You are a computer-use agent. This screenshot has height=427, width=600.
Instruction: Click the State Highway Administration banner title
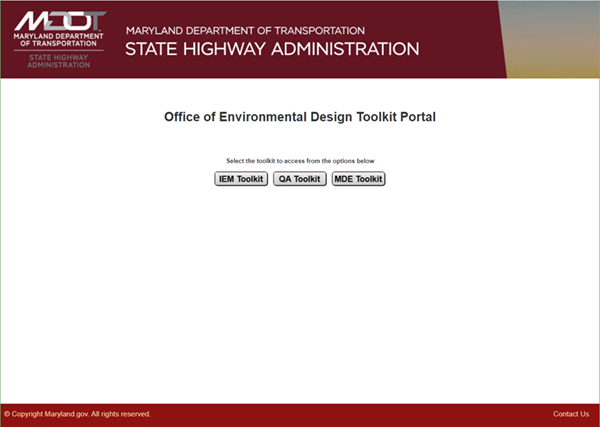pos(272,49)
